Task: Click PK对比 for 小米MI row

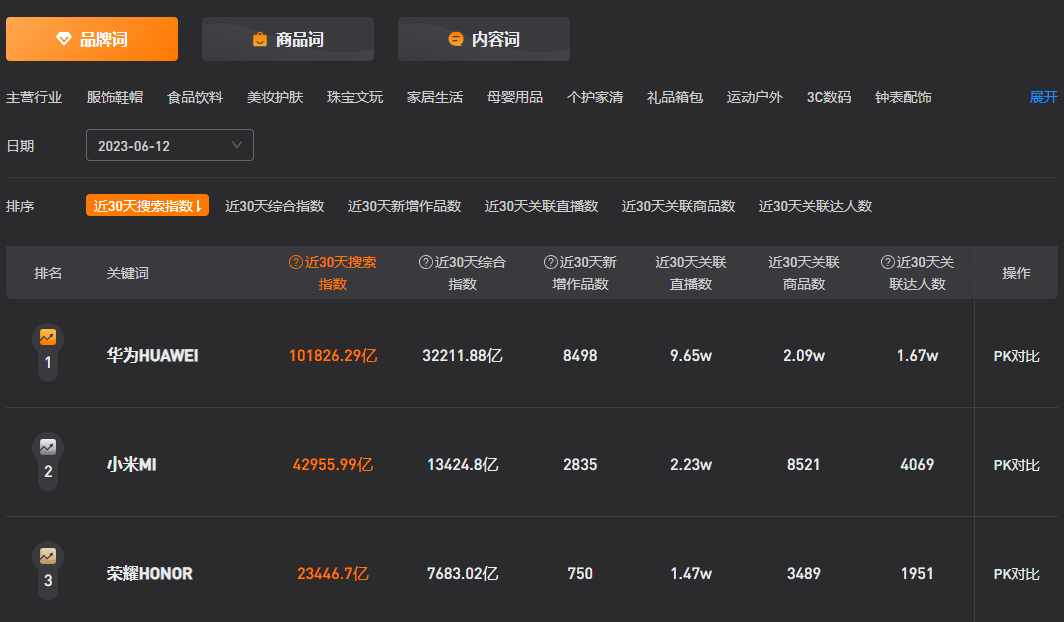Action: (x=1016, y=465)
